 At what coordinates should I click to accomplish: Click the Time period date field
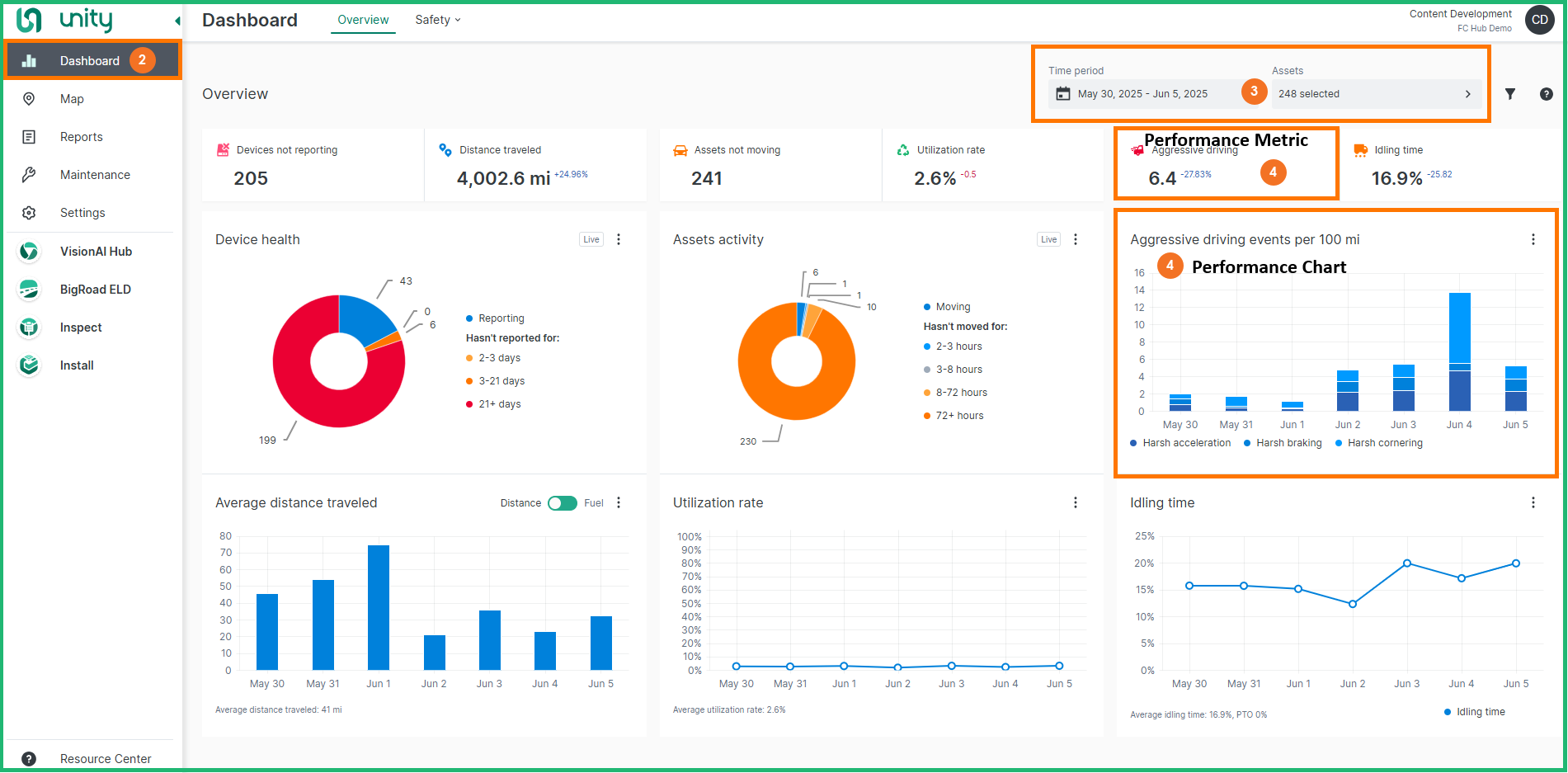(x=1142, y=94)
